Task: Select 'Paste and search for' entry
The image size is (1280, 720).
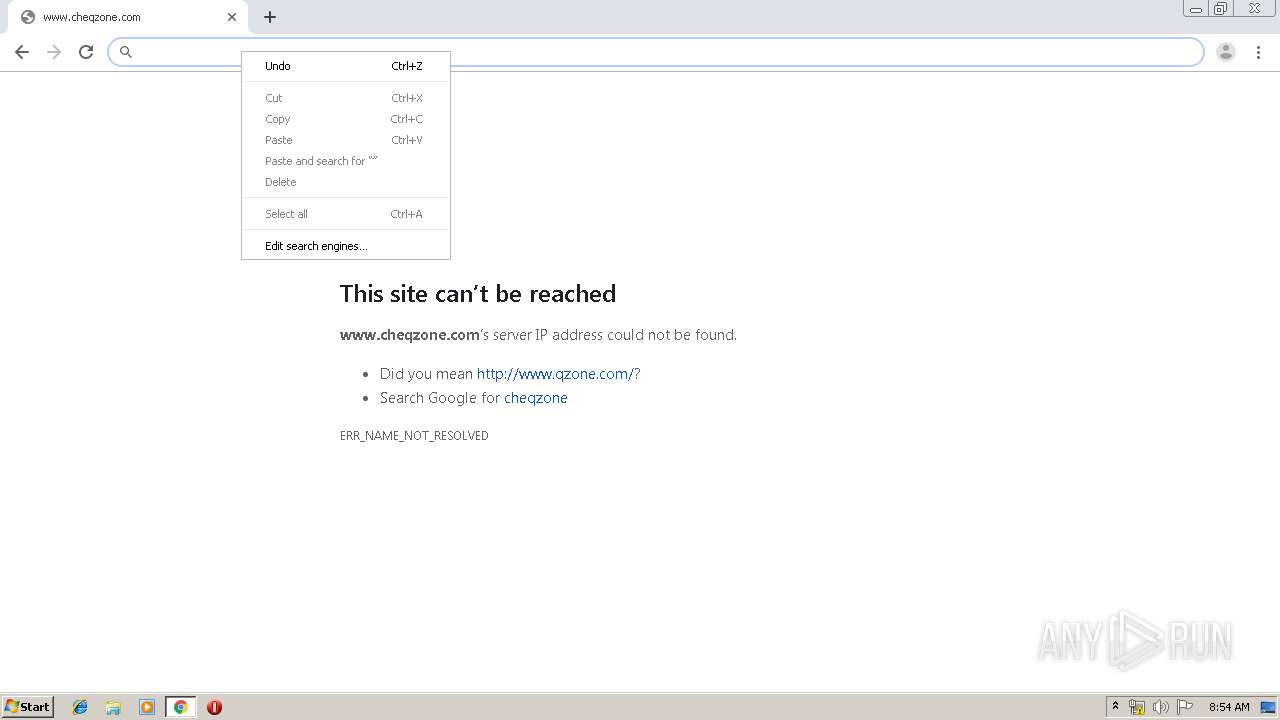Action: [x=346, y=161]
